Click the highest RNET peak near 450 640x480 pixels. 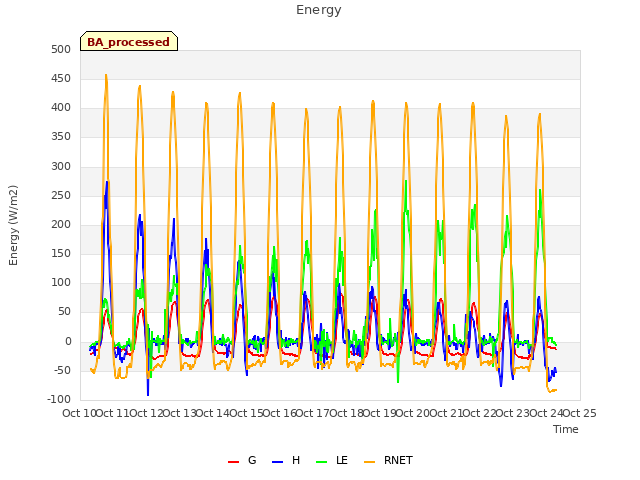106,76
